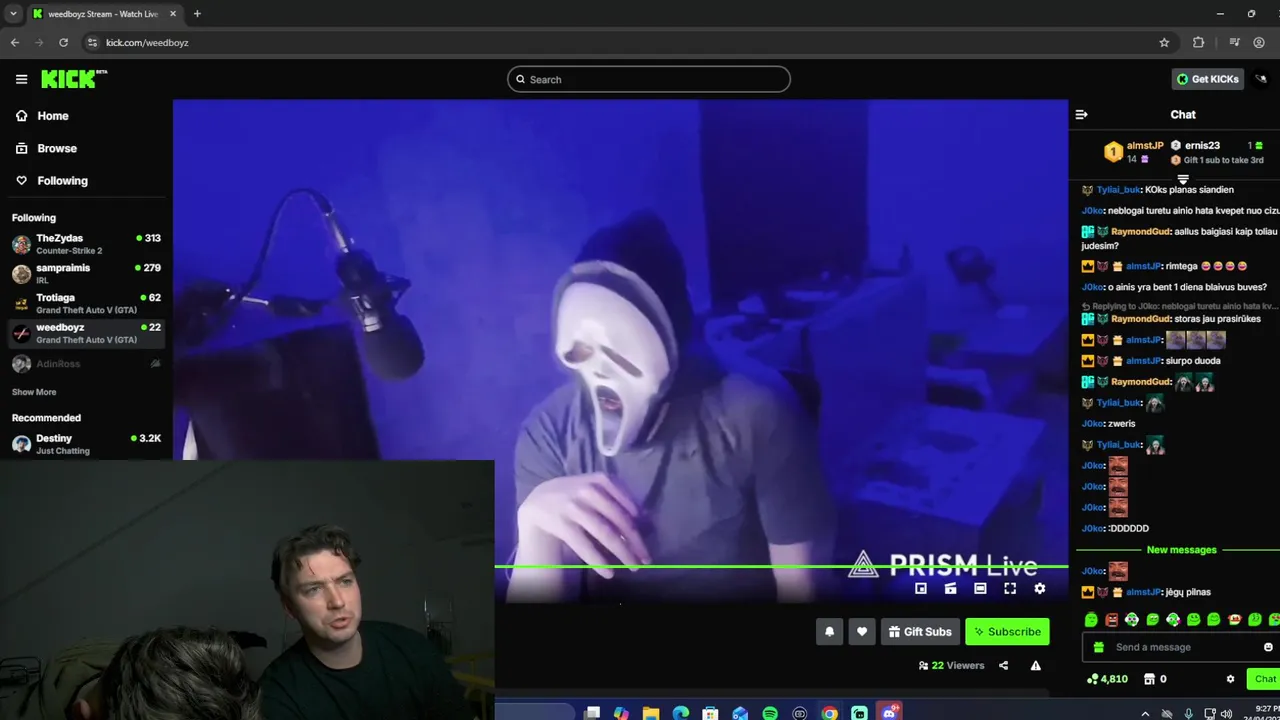Expand following list with Show More
The height and width of the screenshot is (720, 1280).
[x=34, y=392]
